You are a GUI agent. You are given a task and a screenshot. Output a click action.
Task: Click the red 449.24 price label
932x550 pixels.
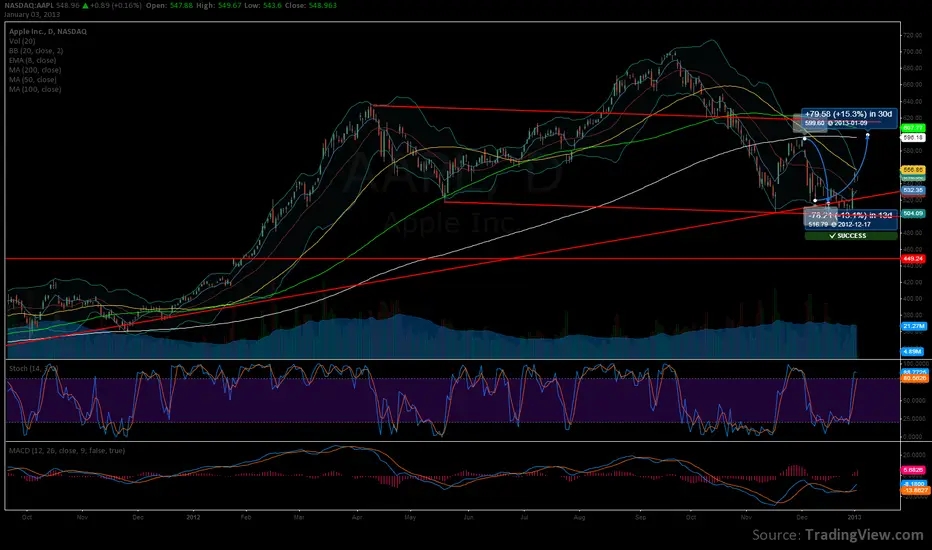tap(913, 259)
